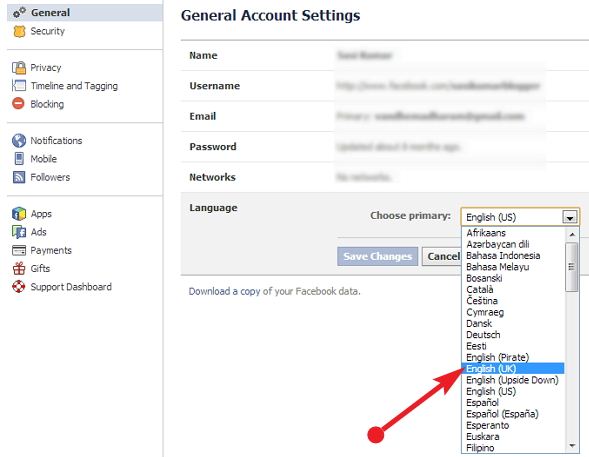Go to Privacy settings
Image resolution: width=589 pixels, height=457 pixels.
pyautogui.click(x=45, y=68)
